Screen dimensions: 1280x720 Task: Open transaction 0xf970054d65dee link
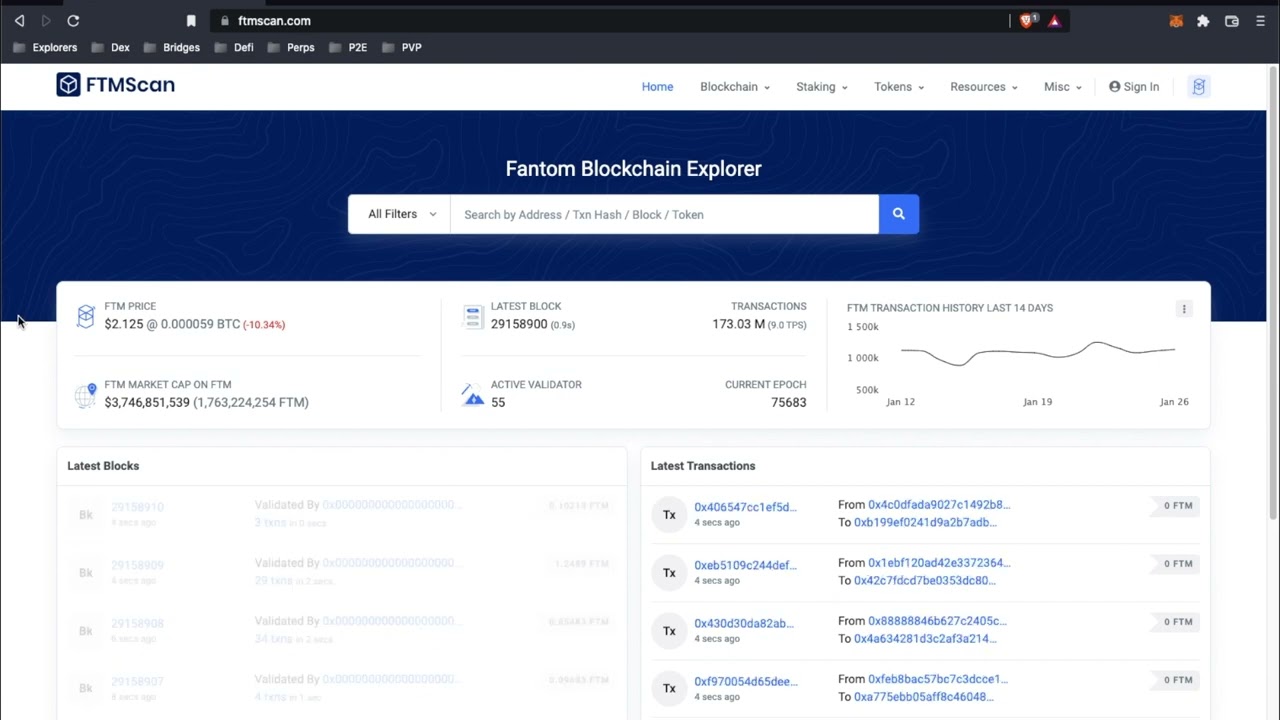pos(746,681)
